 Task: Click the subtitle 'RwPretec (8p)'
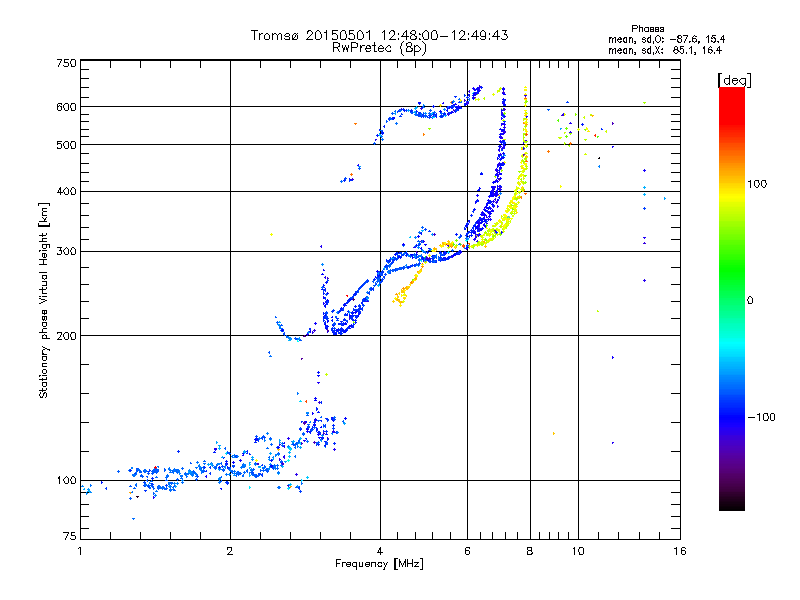coord(379,48)
